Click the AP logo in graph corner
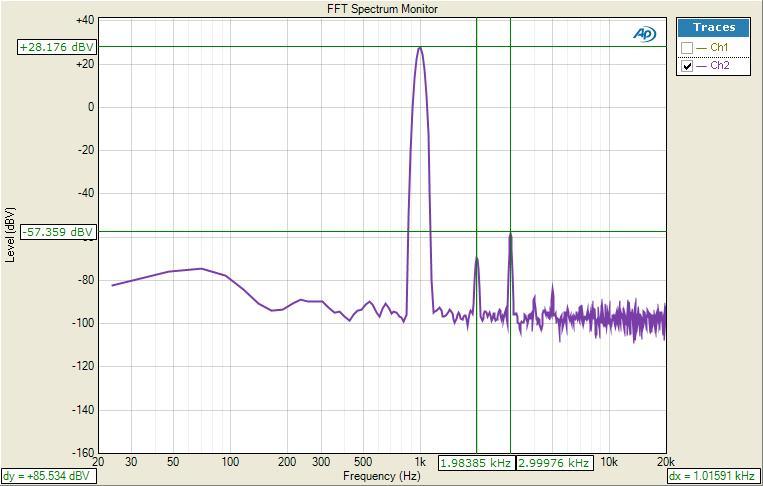The image size is (763, 486). point(645,34)
